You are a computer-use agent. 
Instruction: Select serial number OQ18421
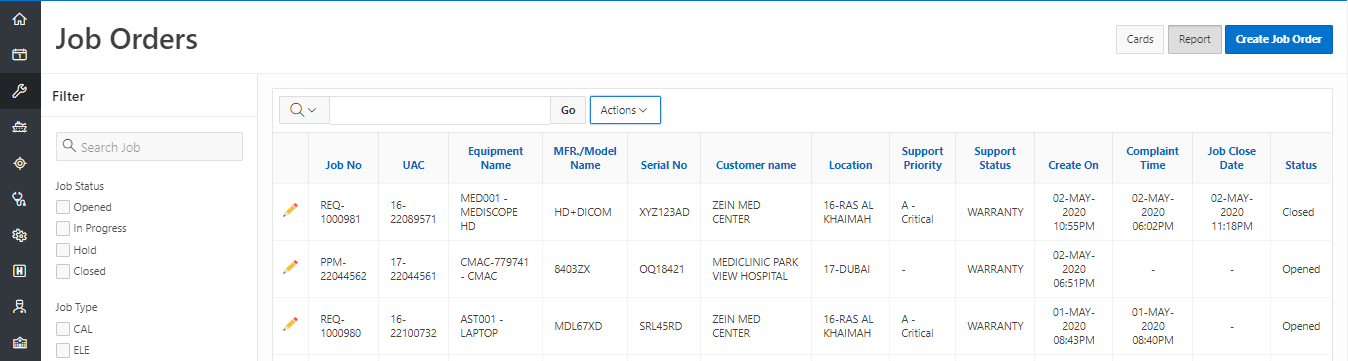pyautogui.click(x=662, y=269)
